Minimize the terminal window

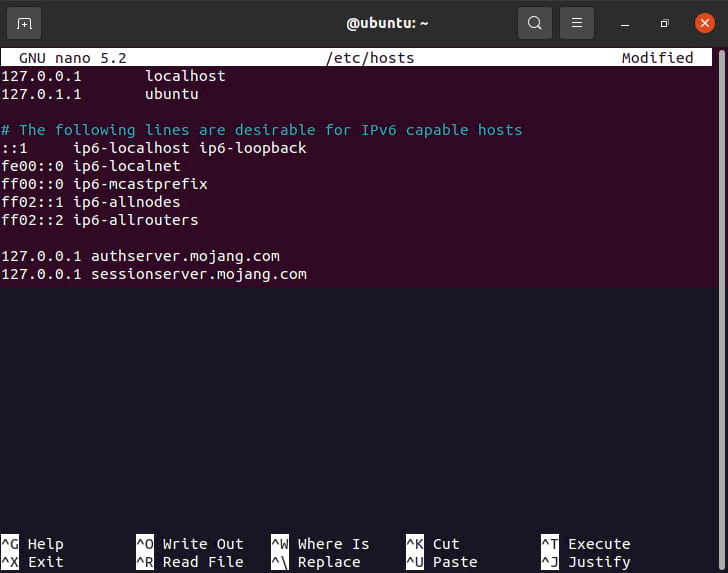625,22
